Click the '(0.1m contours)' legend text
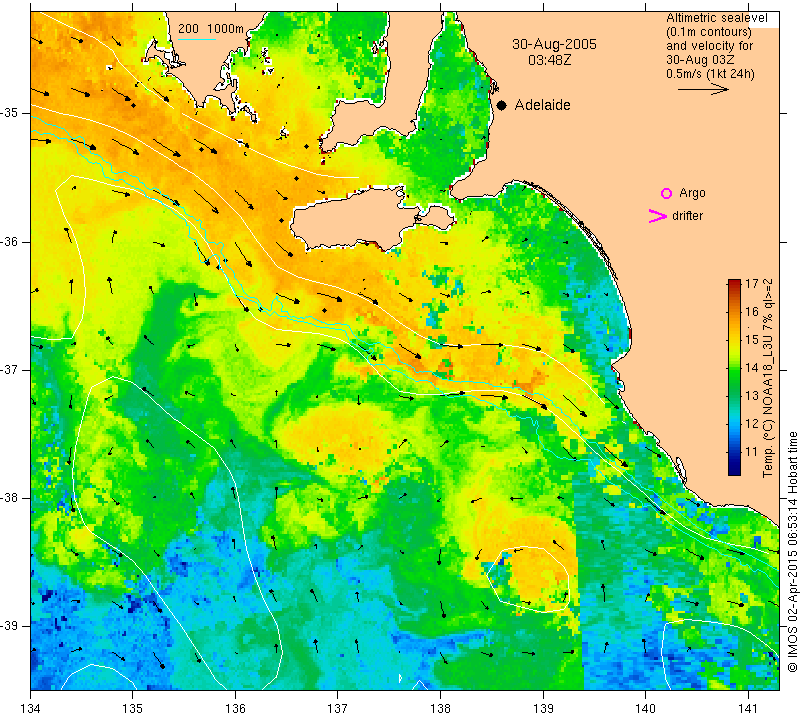This screenshot has height=720, width=800. (709, 32)
